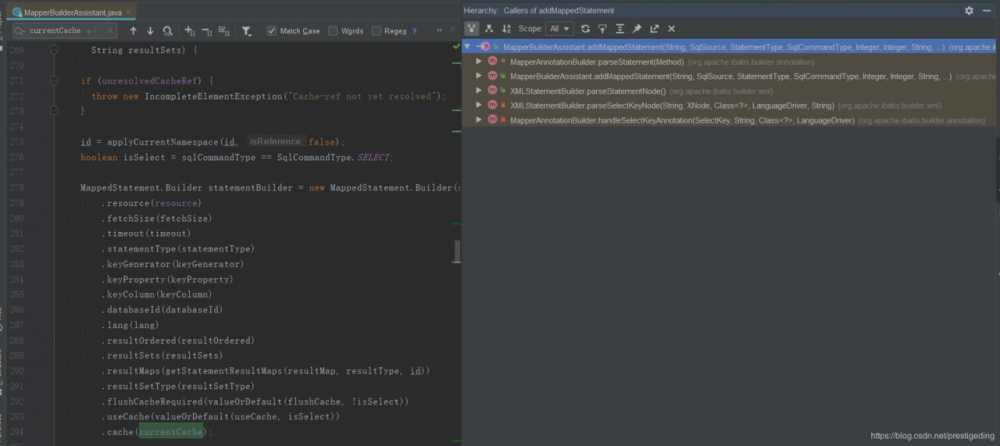
Task: Collapse the root addMappedStatement node
Action: 467,47
